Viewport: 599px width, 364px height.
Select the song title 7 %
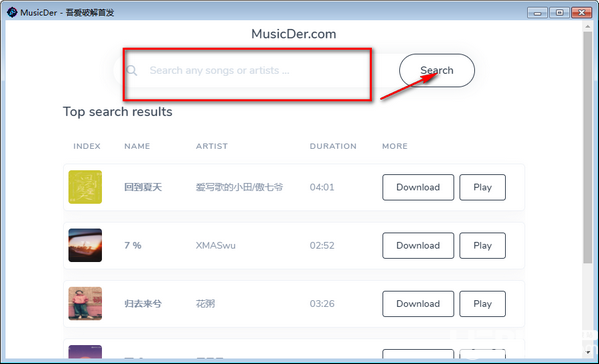coord(133,245)
